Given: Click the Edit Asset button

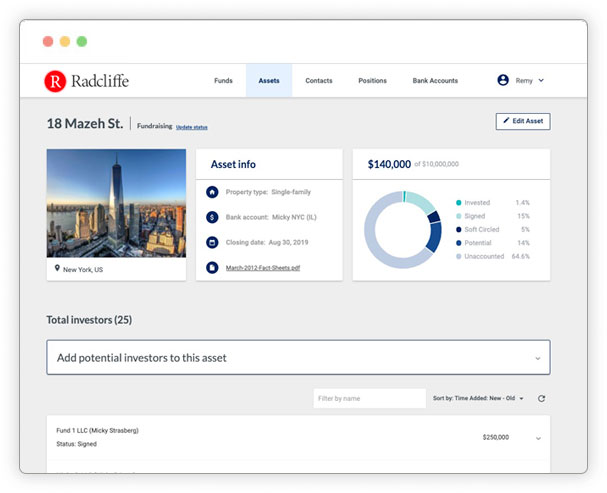Looking at the screenshot, I should coord(522,121).
